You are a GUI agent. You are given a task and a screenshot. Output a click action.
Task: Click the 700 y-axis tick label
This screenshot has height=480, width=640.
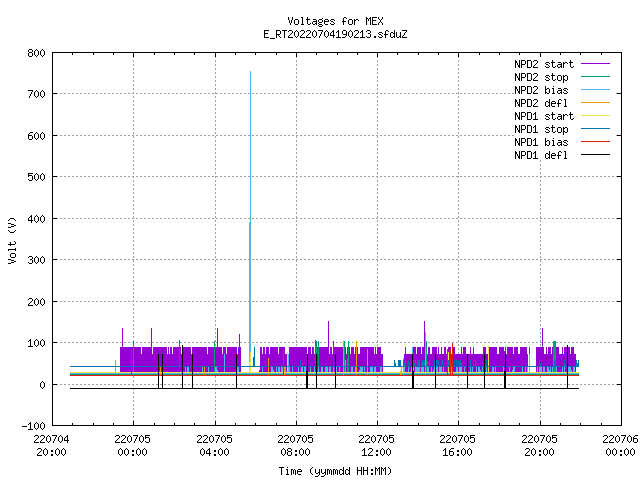(36, 94)
